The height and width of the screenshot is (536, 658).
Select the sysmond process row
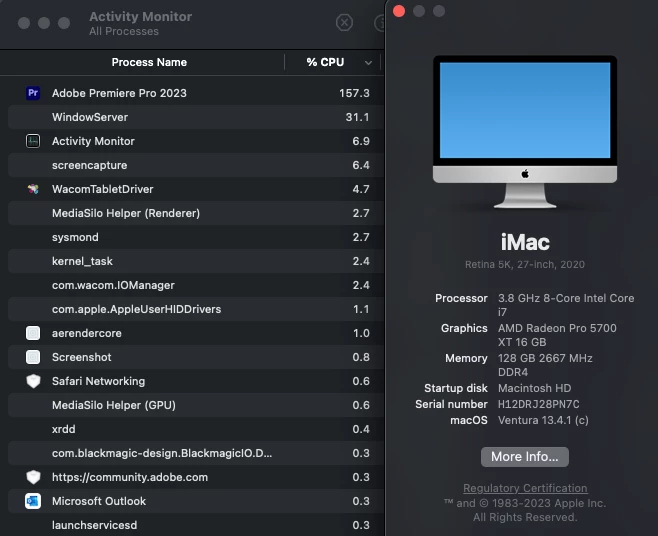[x=196, y=237]
